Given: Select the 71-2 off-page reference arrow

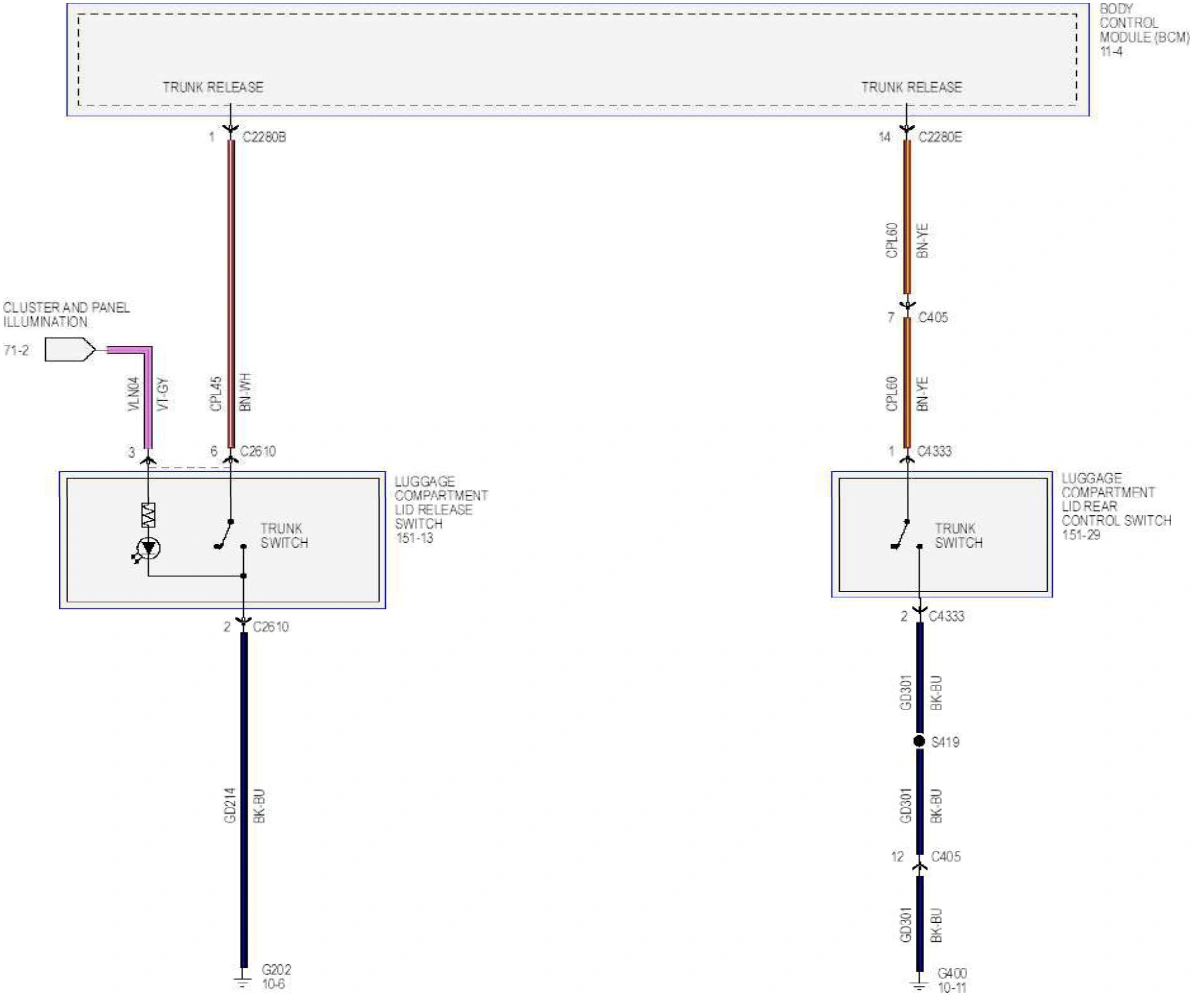Looking at the screenshot, I should [70, 350].
